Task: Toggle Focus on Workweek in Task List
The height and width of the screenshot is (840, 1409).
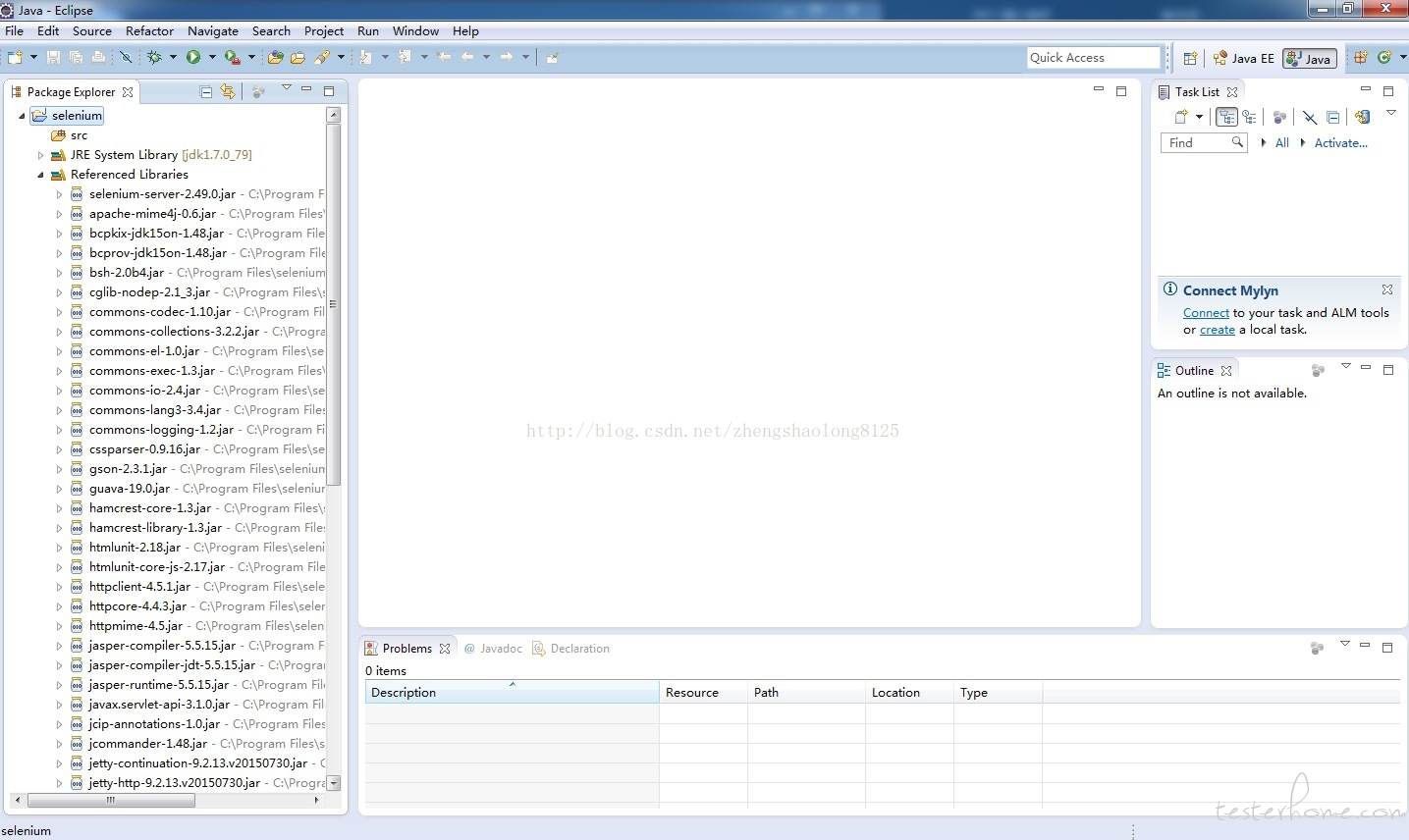Action: (x=1279, y=117)
